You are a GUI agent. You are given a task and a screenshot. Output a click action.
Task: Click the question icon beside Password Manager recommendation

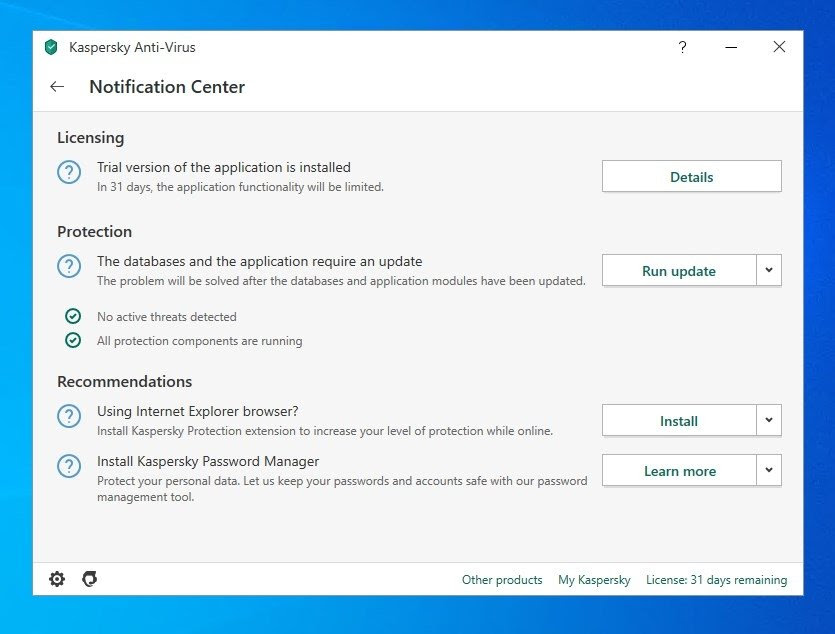pos(69,466)
